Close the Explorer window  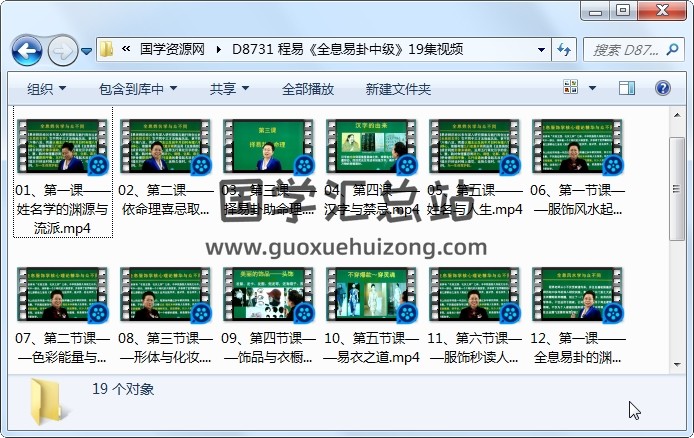tap(662, 11)
